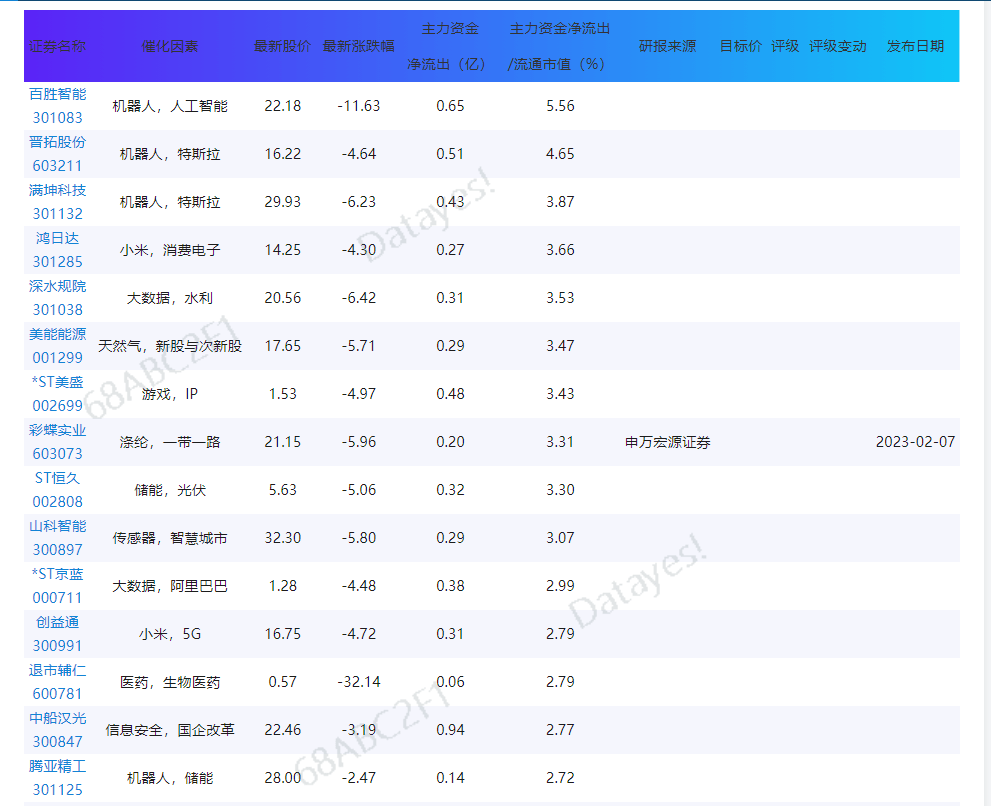Select the 游戏，IP catalyst cell
The width and height of the screenshot is (991, 806).
click(x=170, y=394)
